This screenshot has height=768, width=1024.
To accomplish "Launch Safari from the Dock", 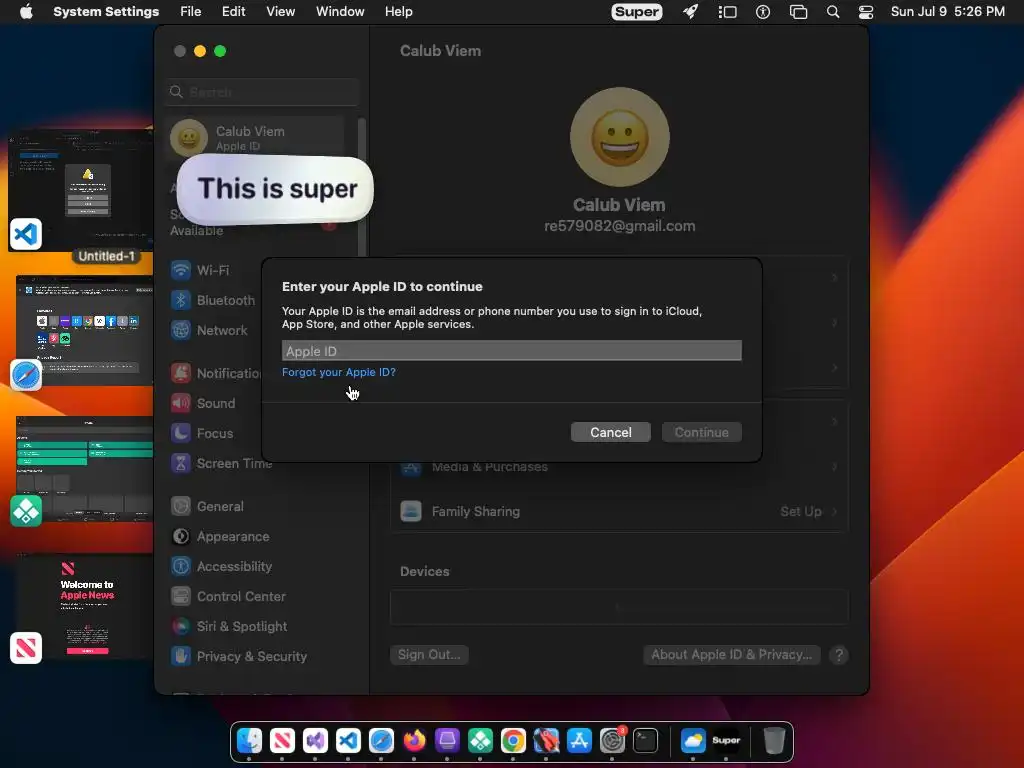I will 381,741.
